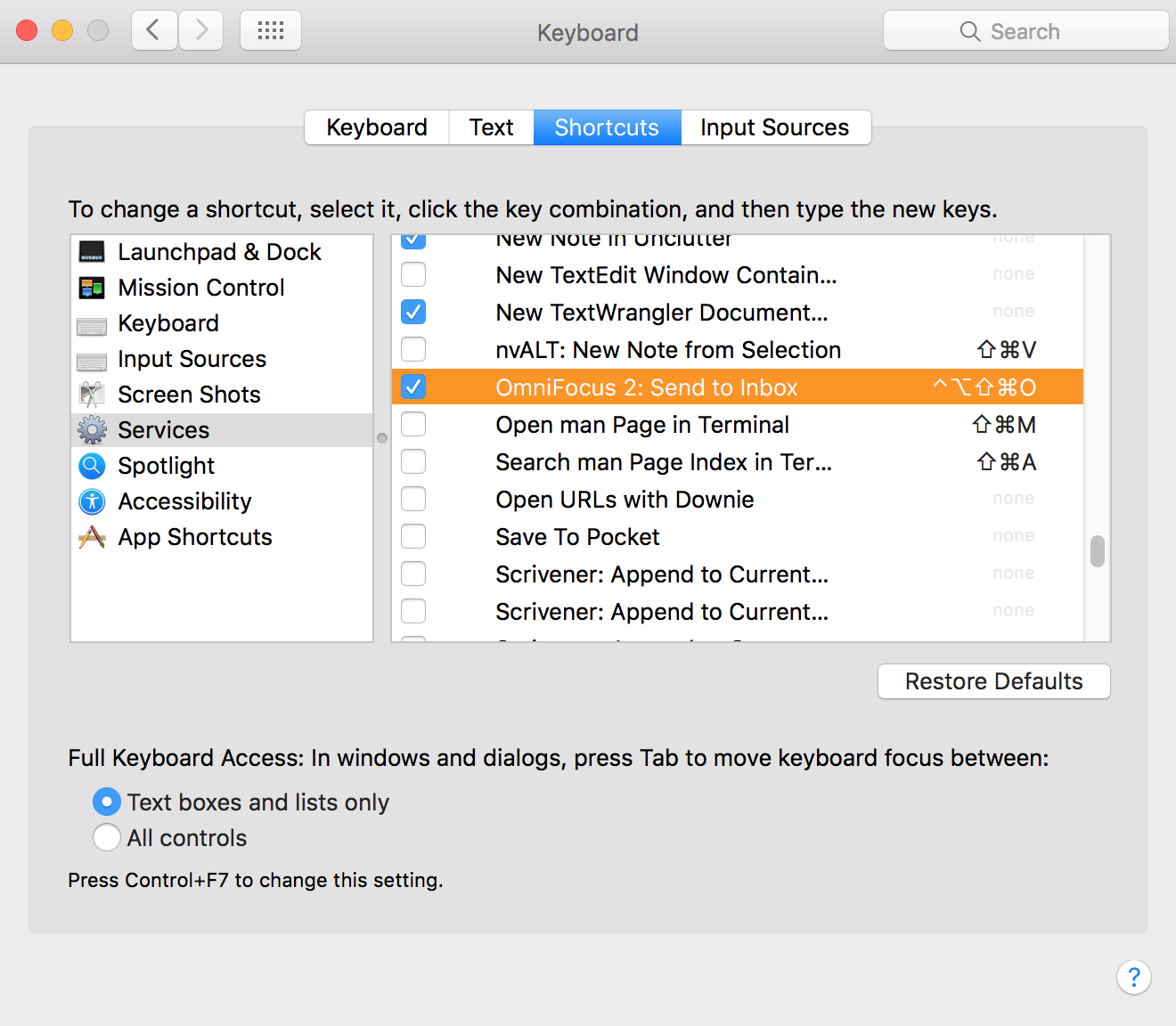The image size is (1176, 1026).
Task: Click the App Shortcuts icon
Action: click(x=92, y=537)
